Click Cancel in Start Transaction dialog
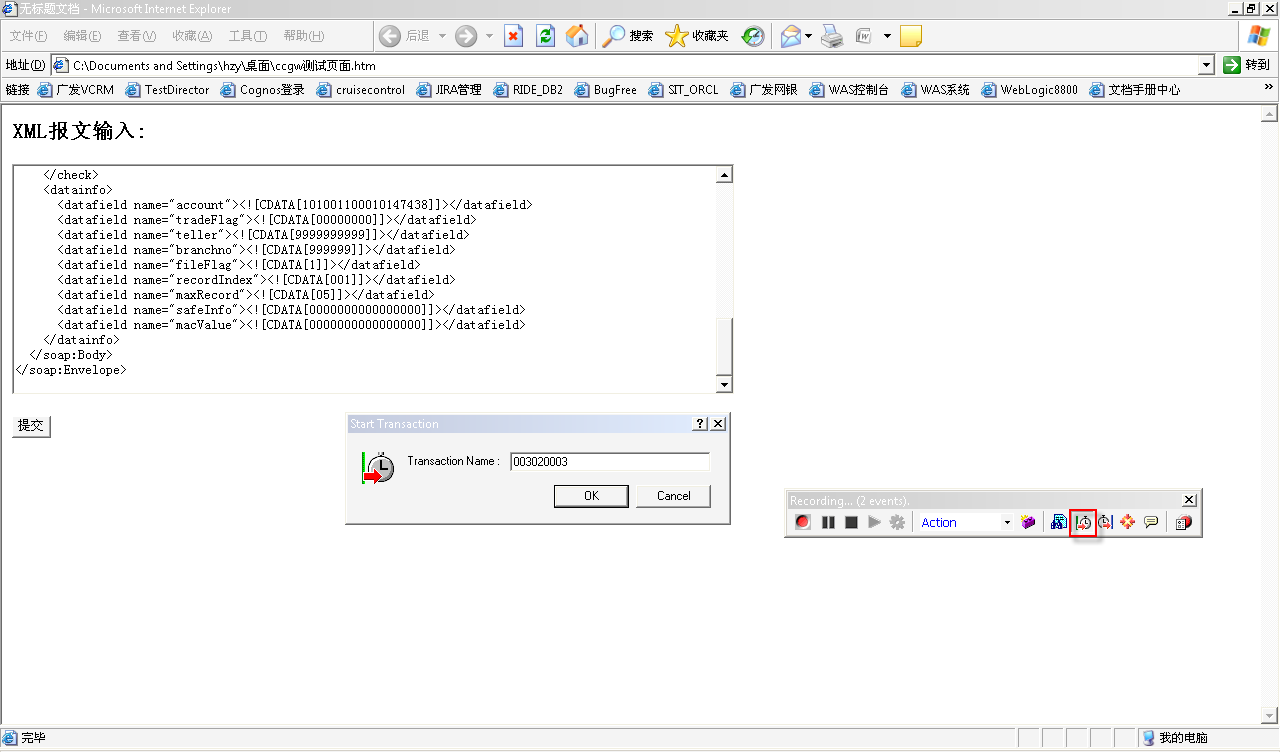The height and width of the screenshot is (752, 1280). [x=673, y=496]
